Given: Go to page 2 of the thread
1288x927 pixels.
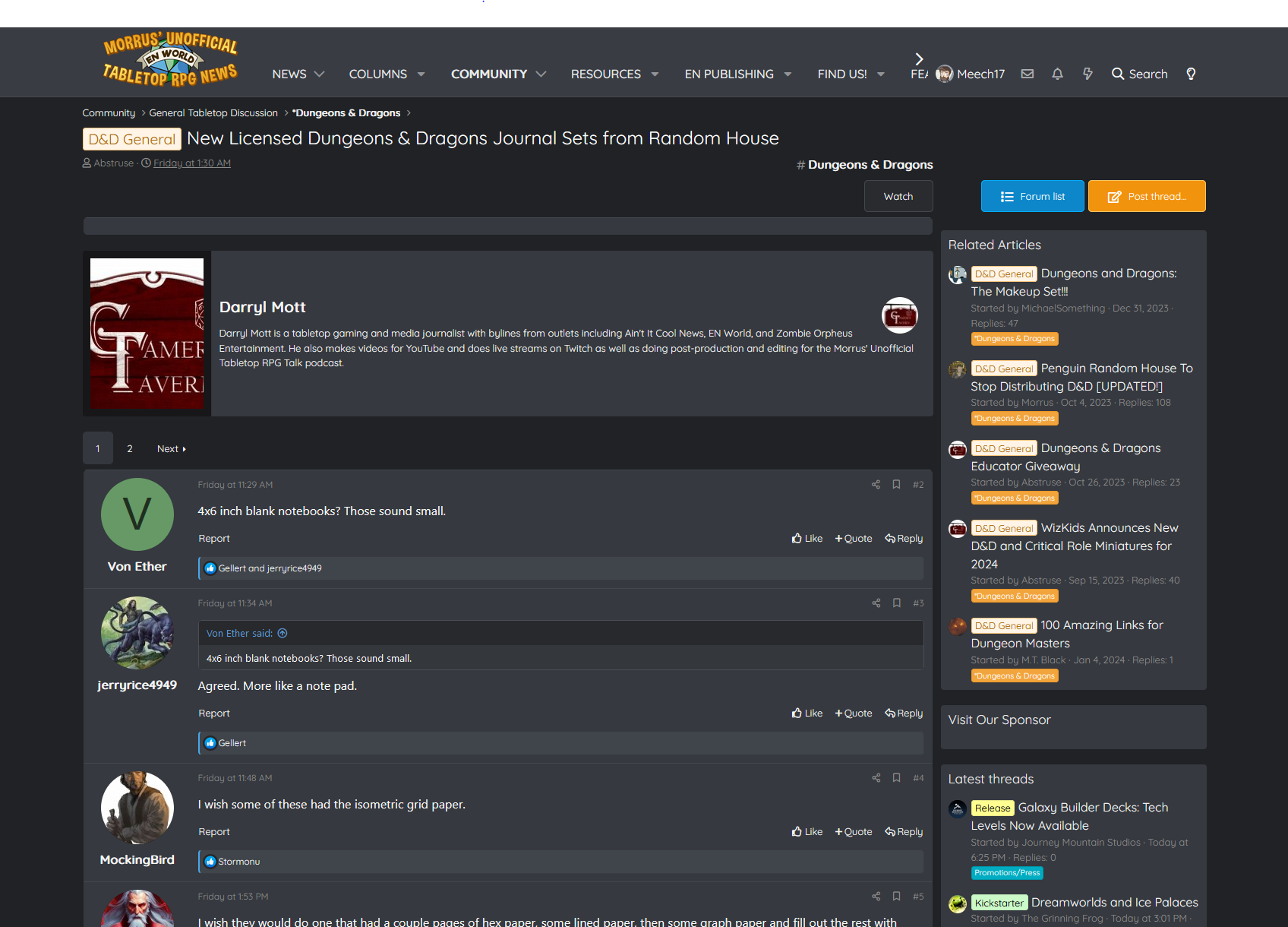Looking at the screenshot, I should pyautogui.click(x=130, y=448).
